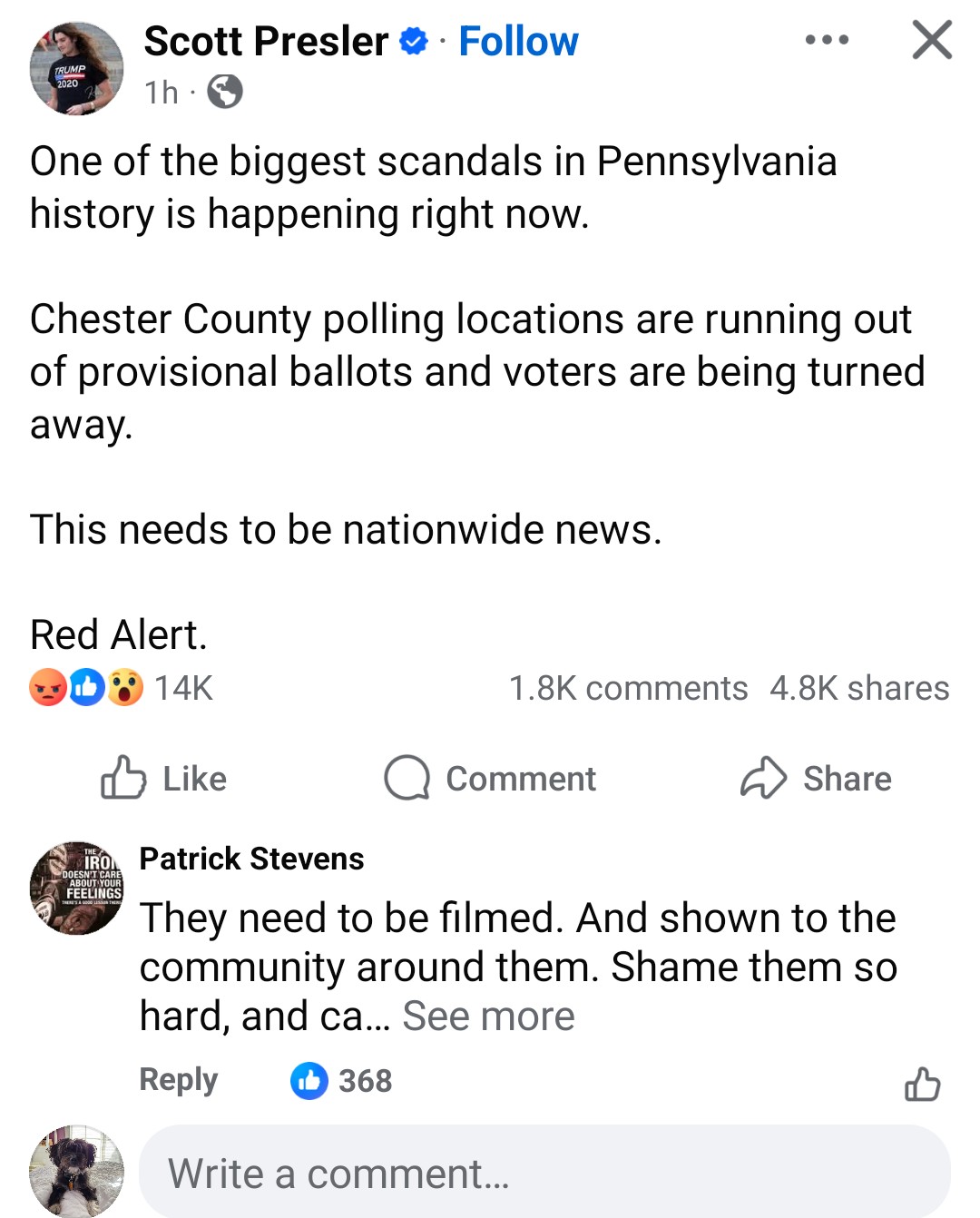Open the 1.8K comments list
This screenshot has width=980, height=1218.
tap(628, 688)
